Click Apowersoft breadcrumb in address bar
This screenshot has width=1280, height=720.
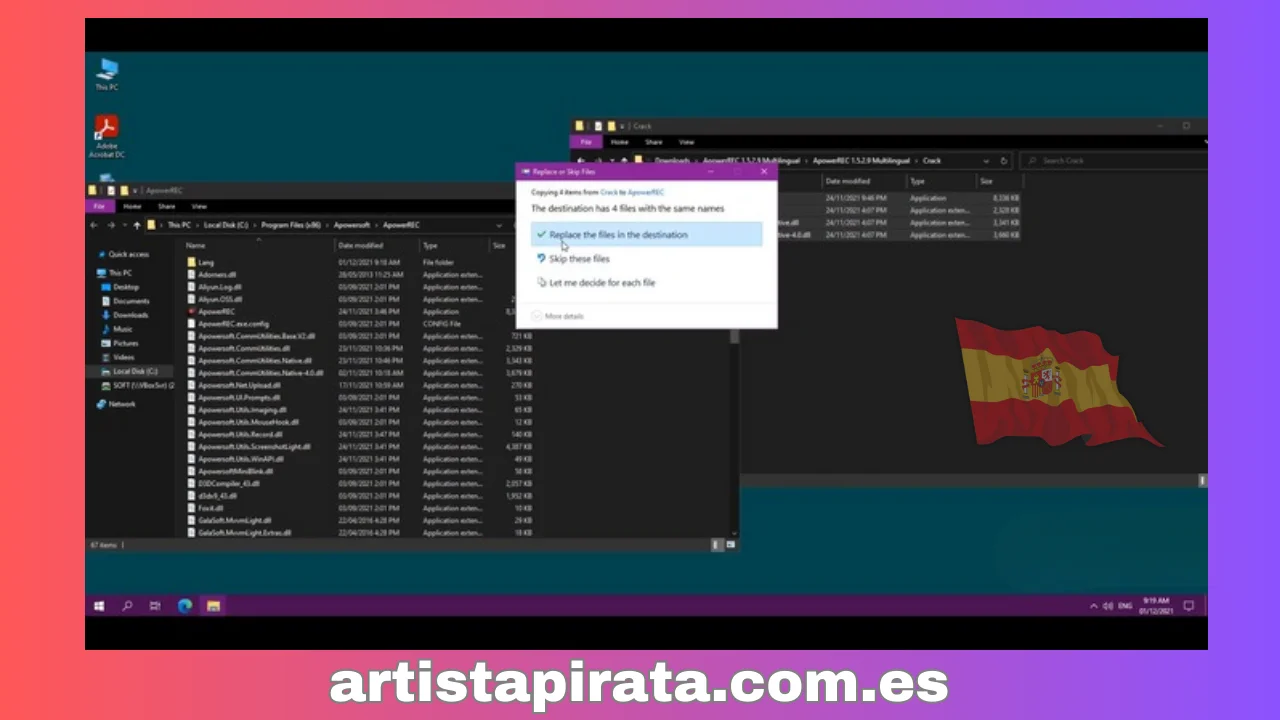352,225
